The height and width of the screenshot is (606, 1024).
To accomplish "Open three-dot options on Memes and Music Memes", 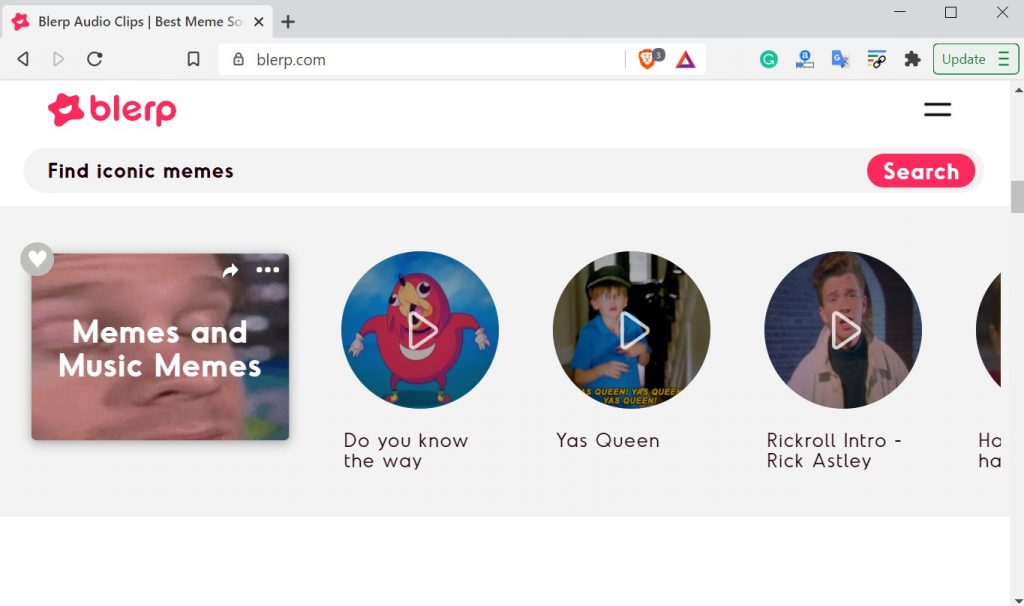I will click(x=268, y=270).
